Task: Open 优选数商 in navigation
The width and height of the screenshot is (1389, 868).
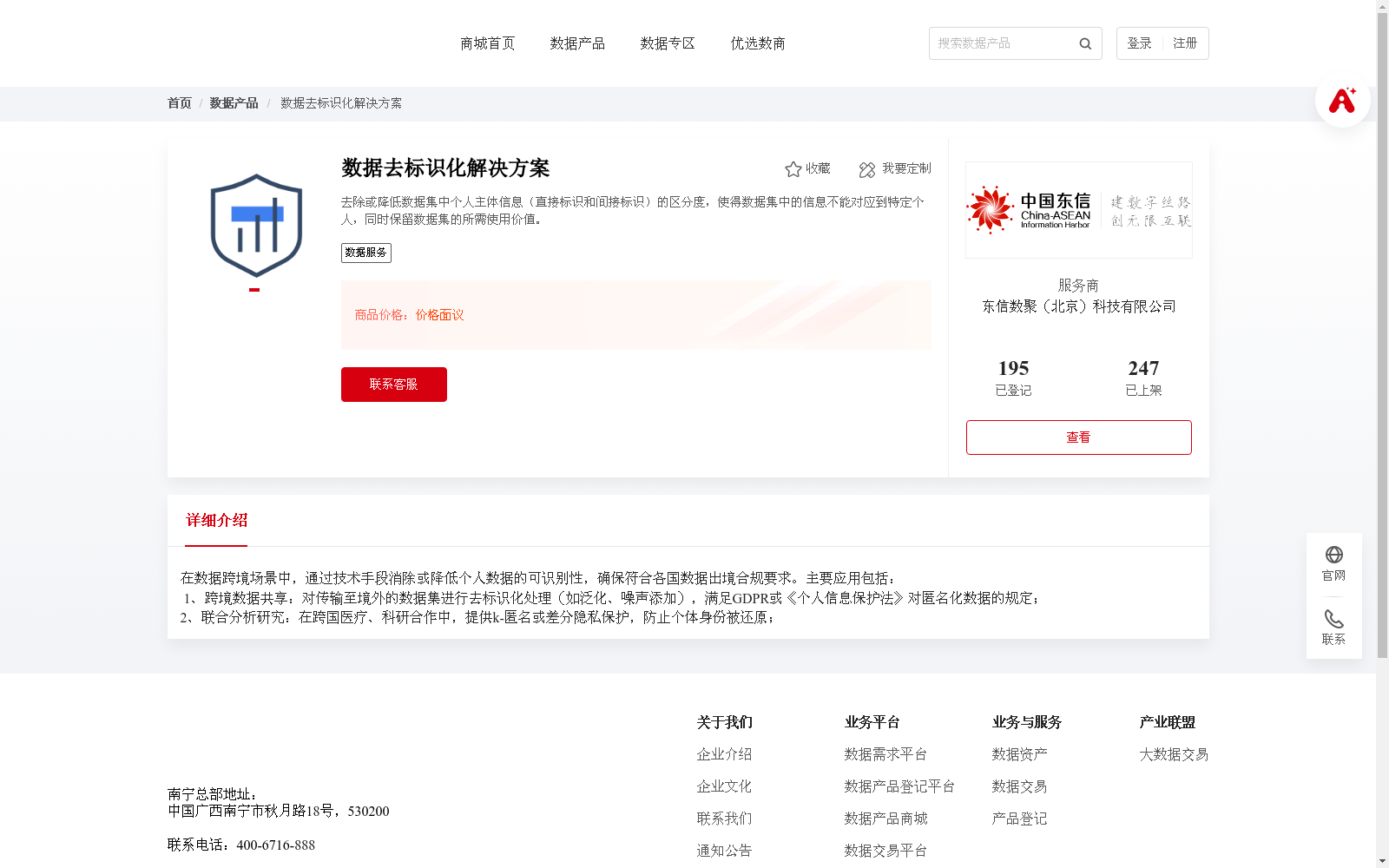Action: coord(758,43)
